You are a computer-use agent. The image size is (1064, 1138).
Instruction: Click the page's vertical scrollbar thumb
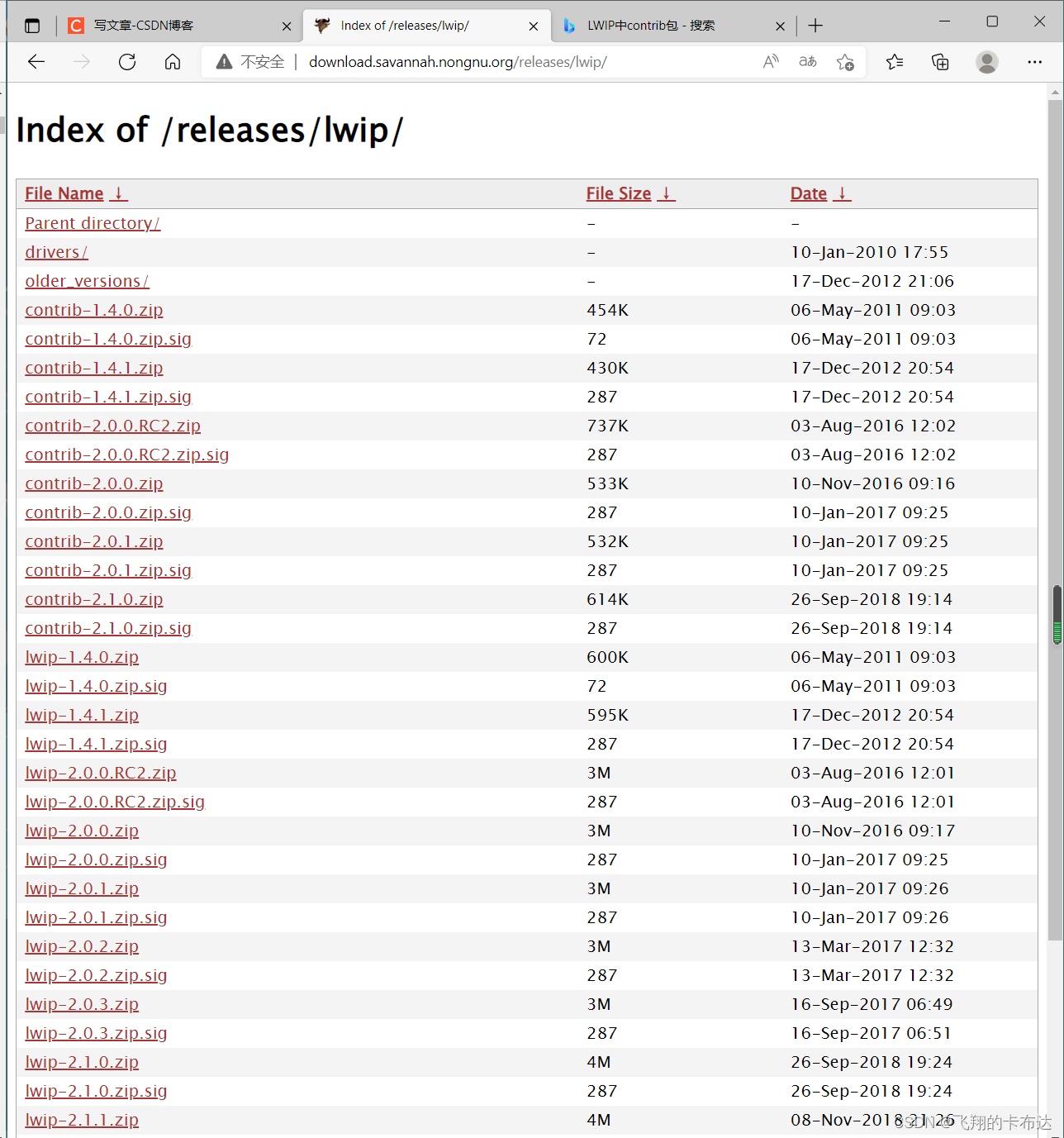(x=1056, y=520)
